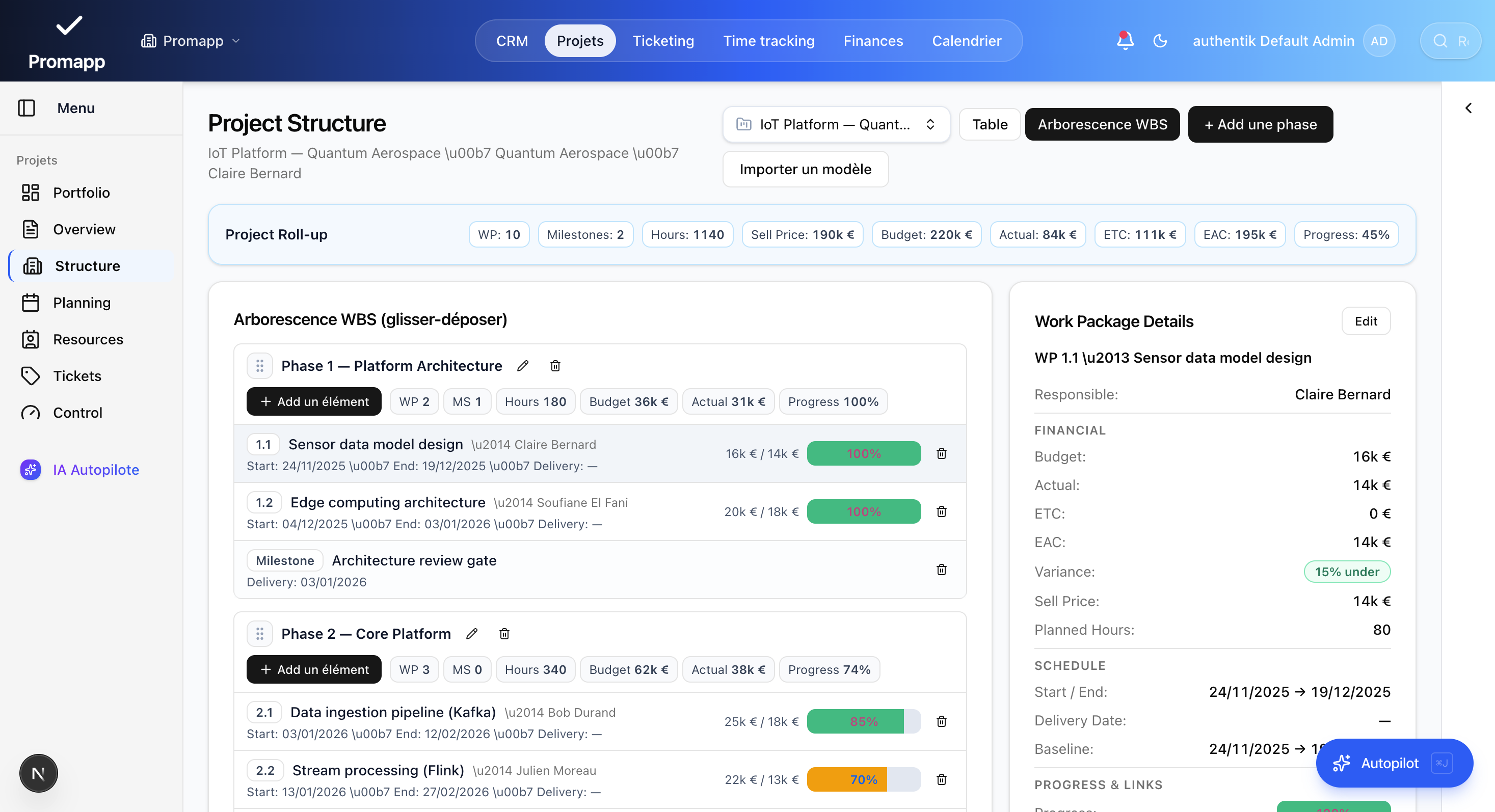
Task: Click the Progress: 45% roll-up chip
Action: [x=1346, y=234]
